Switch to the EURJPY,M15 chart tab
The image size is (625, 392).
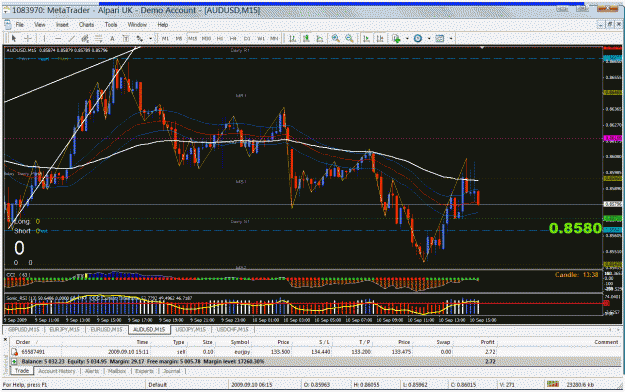point(65,329)
